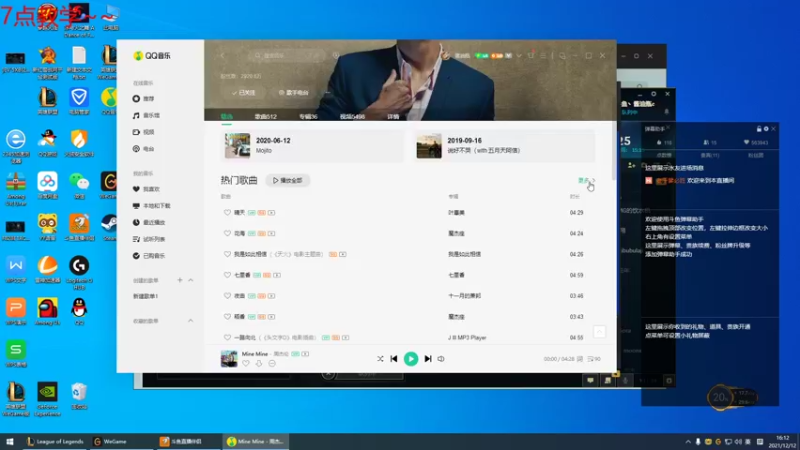
Task: Toggle shuffle play mode
Action: pos(380,359)
